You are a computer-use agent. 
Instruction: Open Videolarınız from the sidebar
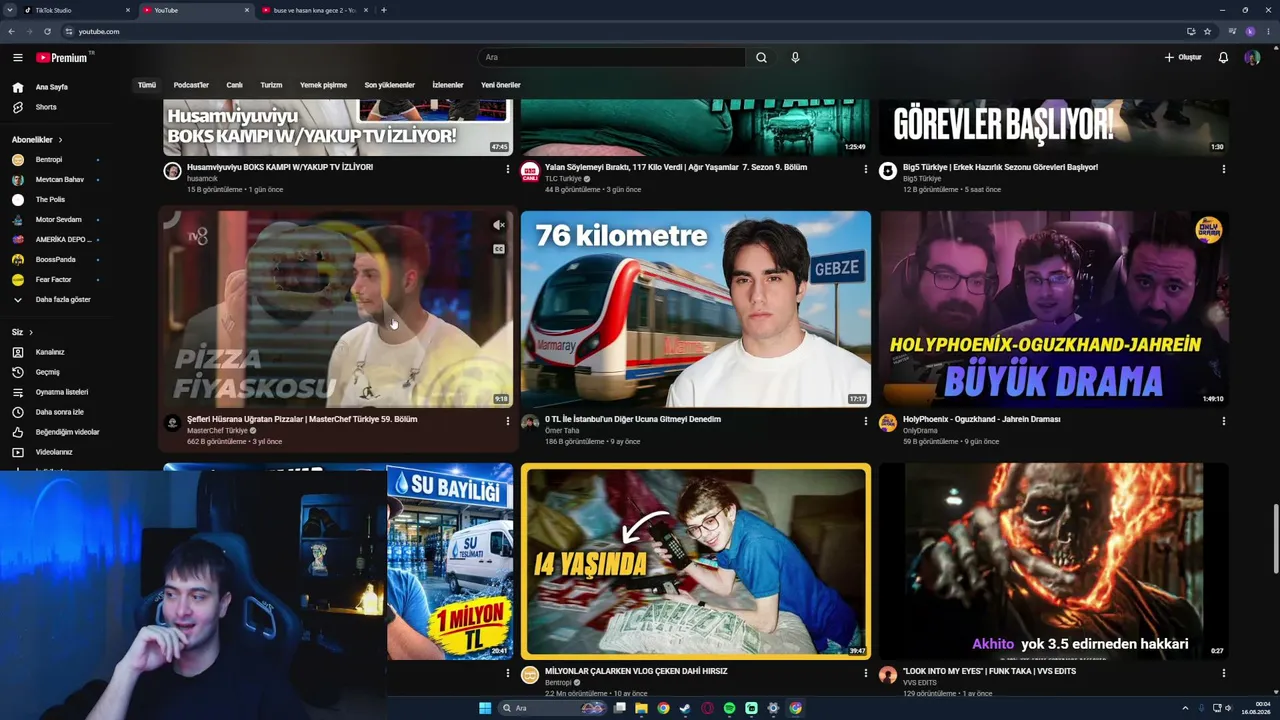click(54, 452)
